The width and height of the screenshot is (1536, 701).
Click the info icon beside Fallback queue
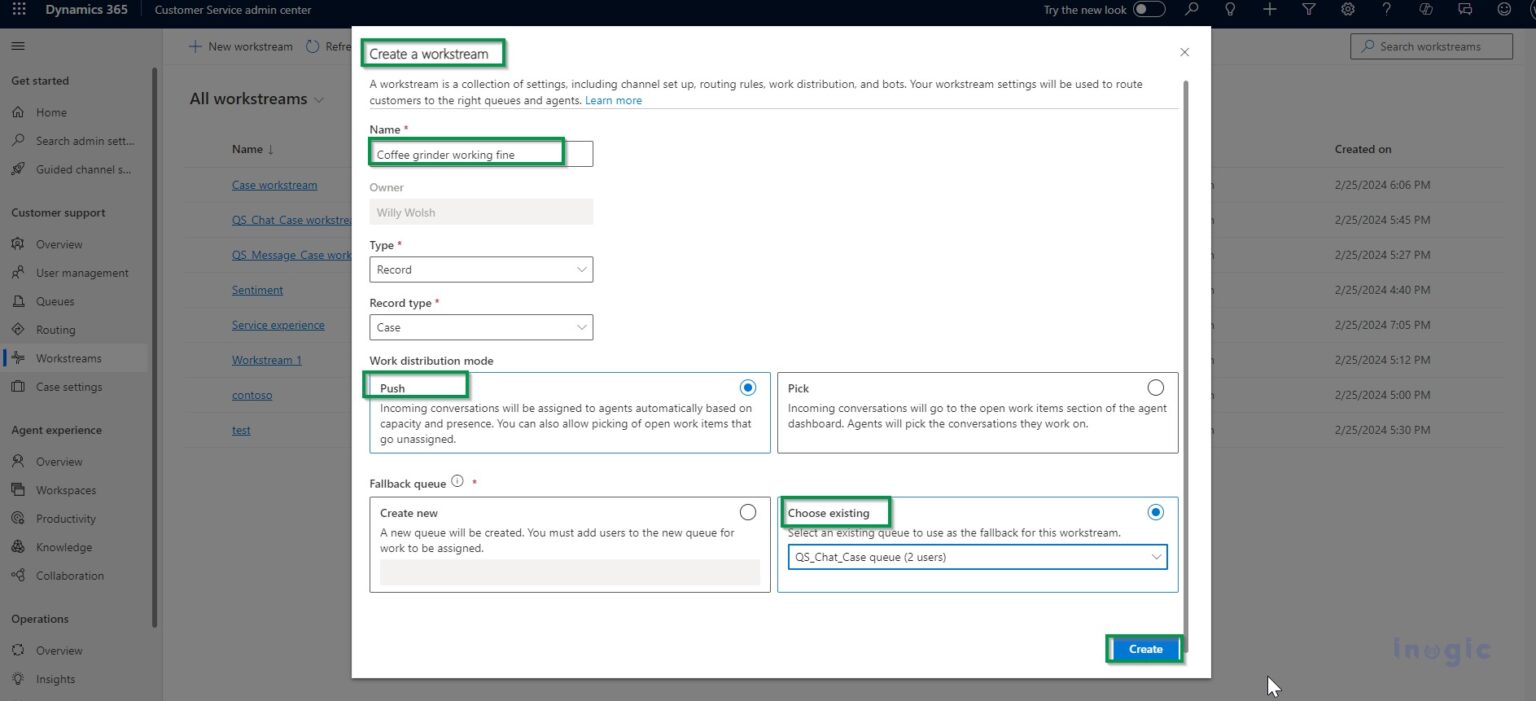pos(457,481)
